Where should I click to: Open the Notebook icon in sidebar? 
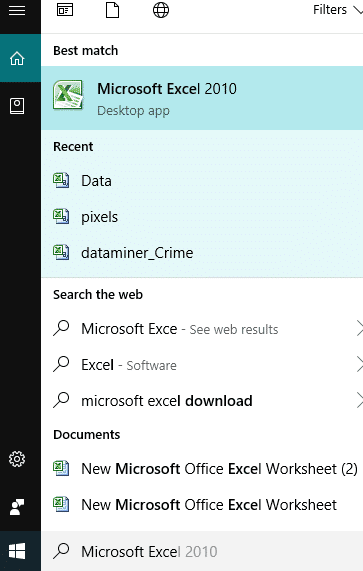[17, 106]
